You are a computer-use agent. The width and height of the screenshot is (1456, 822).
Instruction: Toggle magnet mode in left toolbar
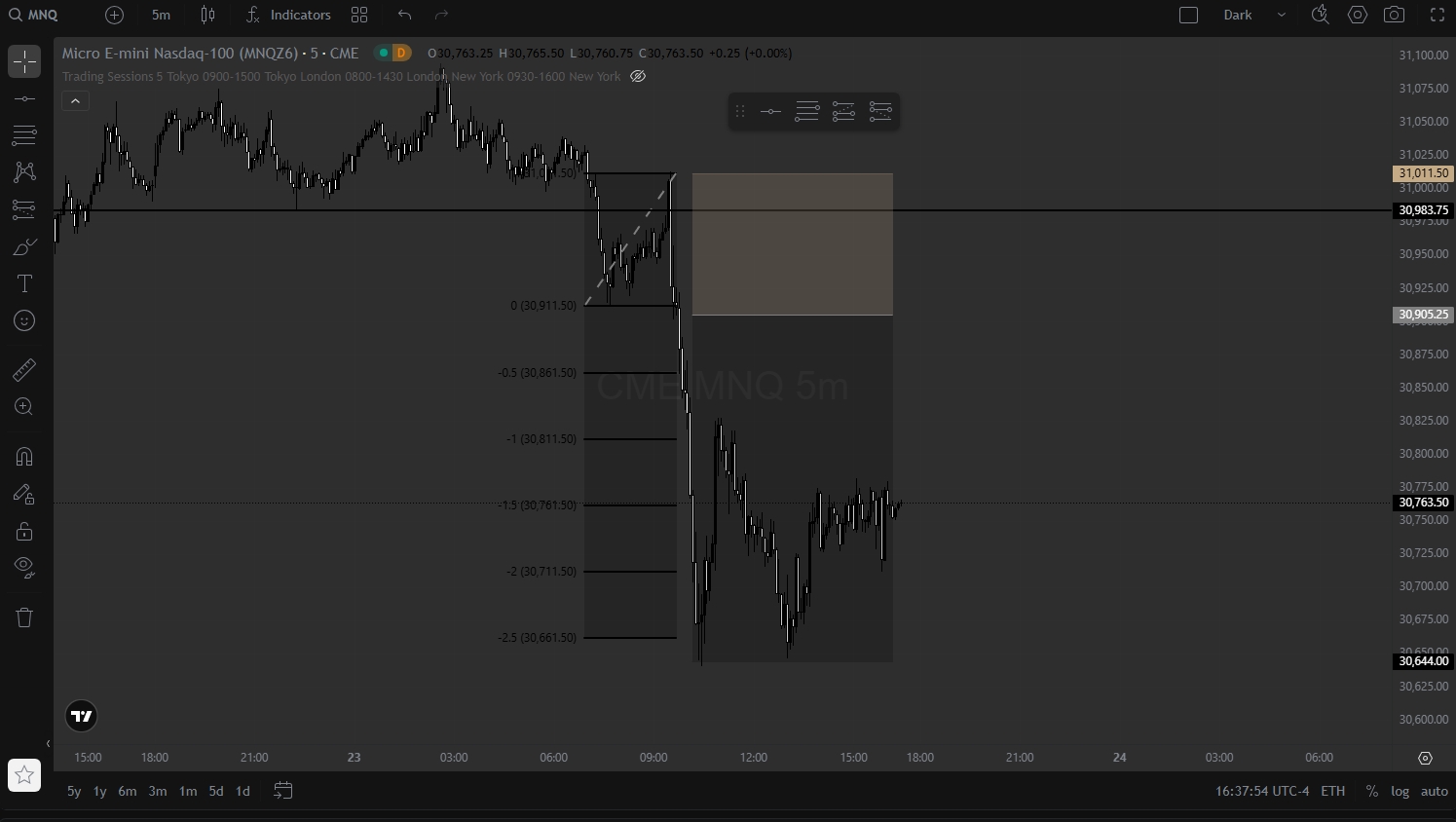coord(24,457)
